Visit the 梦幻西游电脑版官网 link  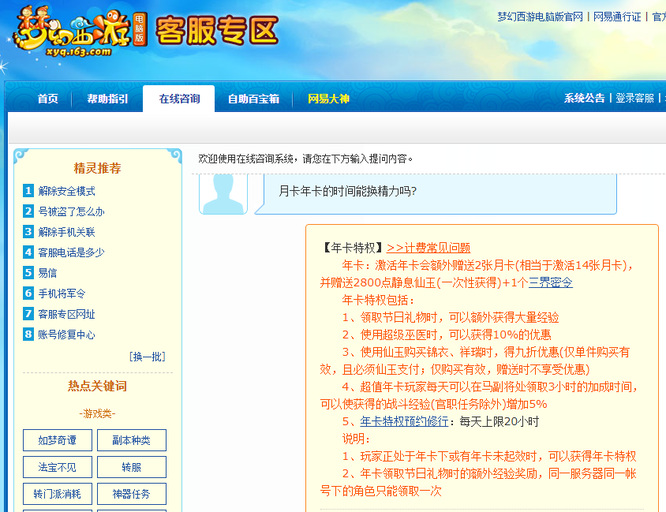click(x=540, y=17)
